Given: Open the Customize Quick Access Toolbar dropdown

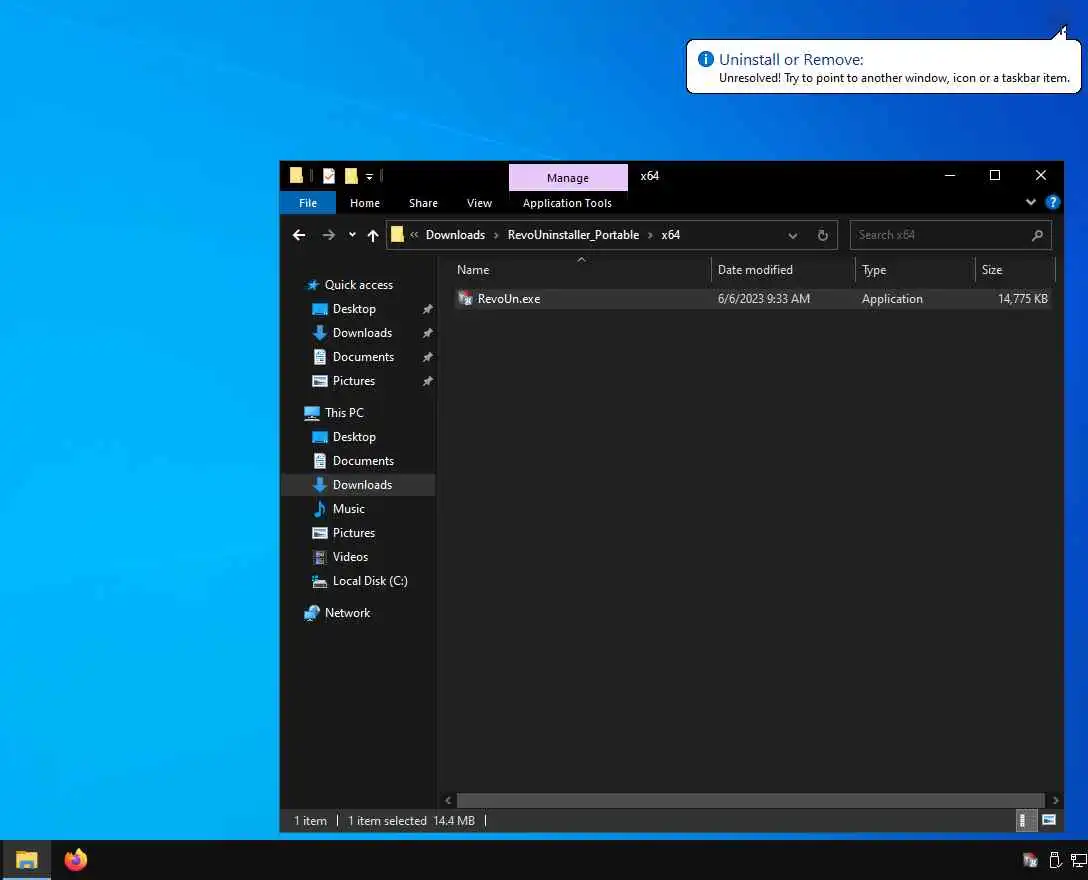Looking at the screenshot, I should pyautogui.click(x=369, y=177).
